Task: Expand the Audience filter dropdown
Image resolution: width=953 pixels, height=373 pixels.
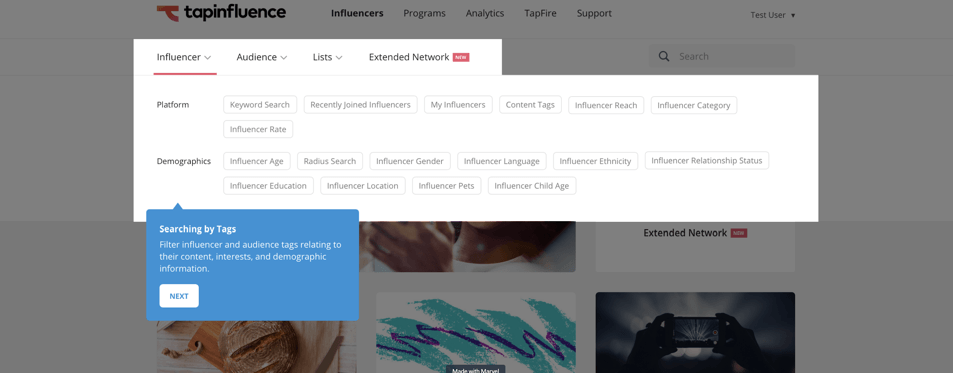Action: tap(262, 57)
